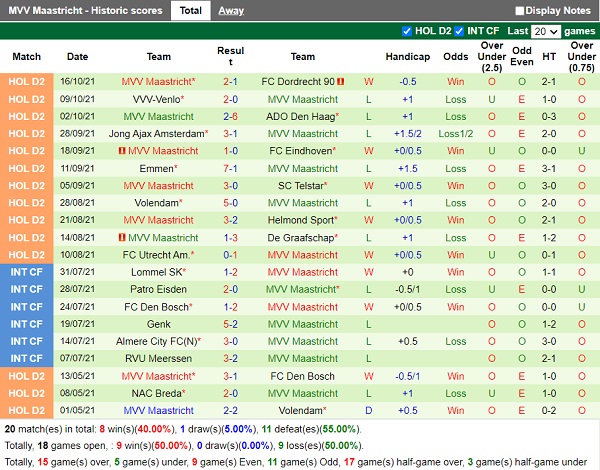This screenshot has height=470, width=600.
Task: Click red card icon on 14/08/21 MVV Maastricht
Action: pyautogui.click(x=122, y=238)
